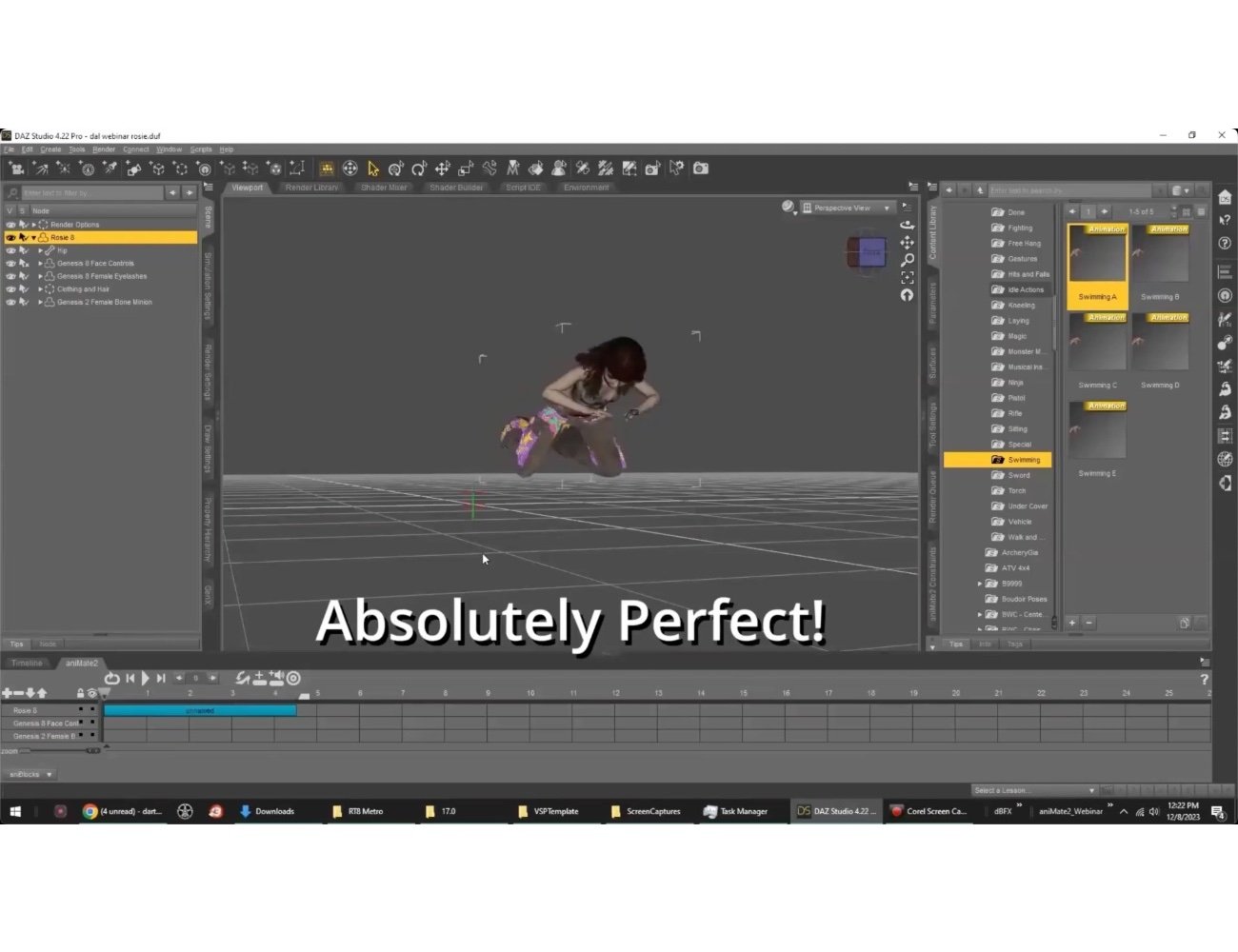
Task: Click the play button in the aniMate2 timeline
Action: (x=145, y=678)
